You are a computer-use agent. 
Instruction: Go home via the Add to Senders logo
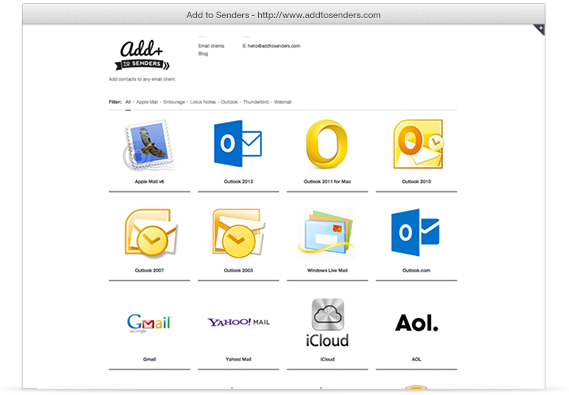coord(142,55)
